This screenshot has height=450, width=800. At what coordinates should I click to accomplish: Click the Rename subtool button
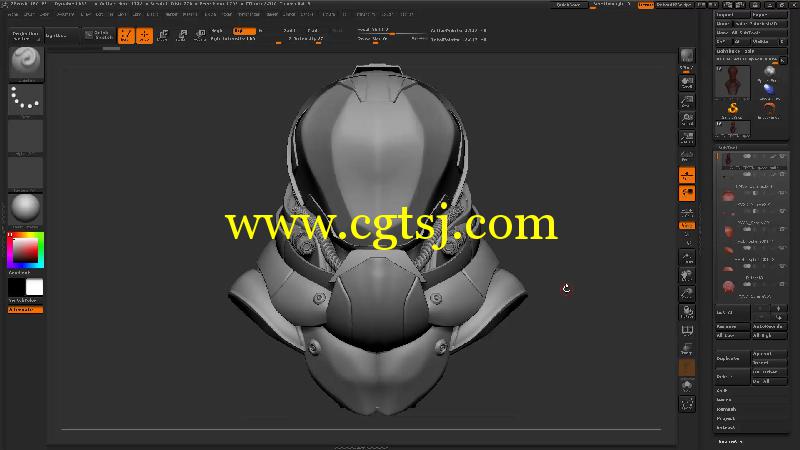pyautogui.click(x=733, y=327)
